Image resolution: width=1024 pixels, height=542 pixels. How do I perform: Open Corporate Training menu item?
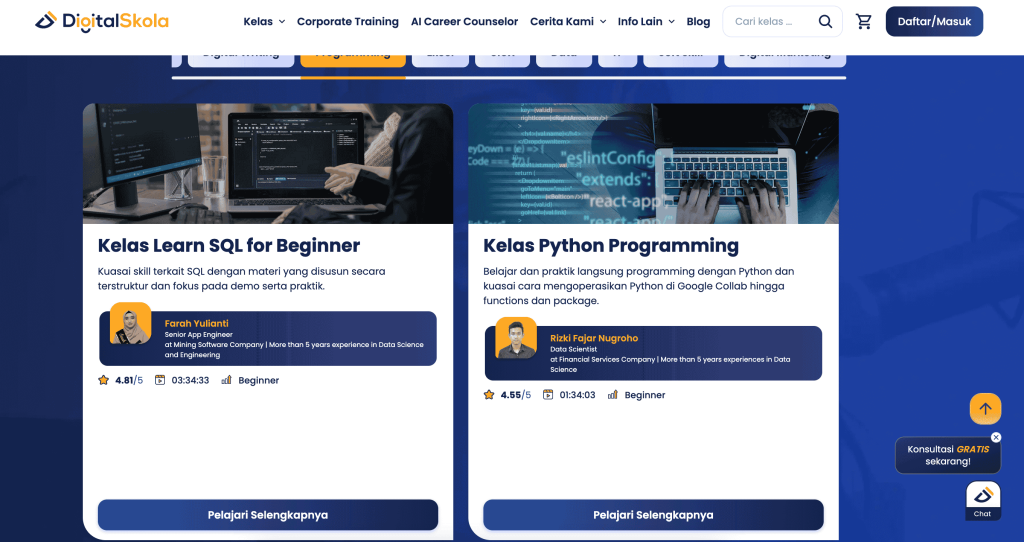[347, 22]
